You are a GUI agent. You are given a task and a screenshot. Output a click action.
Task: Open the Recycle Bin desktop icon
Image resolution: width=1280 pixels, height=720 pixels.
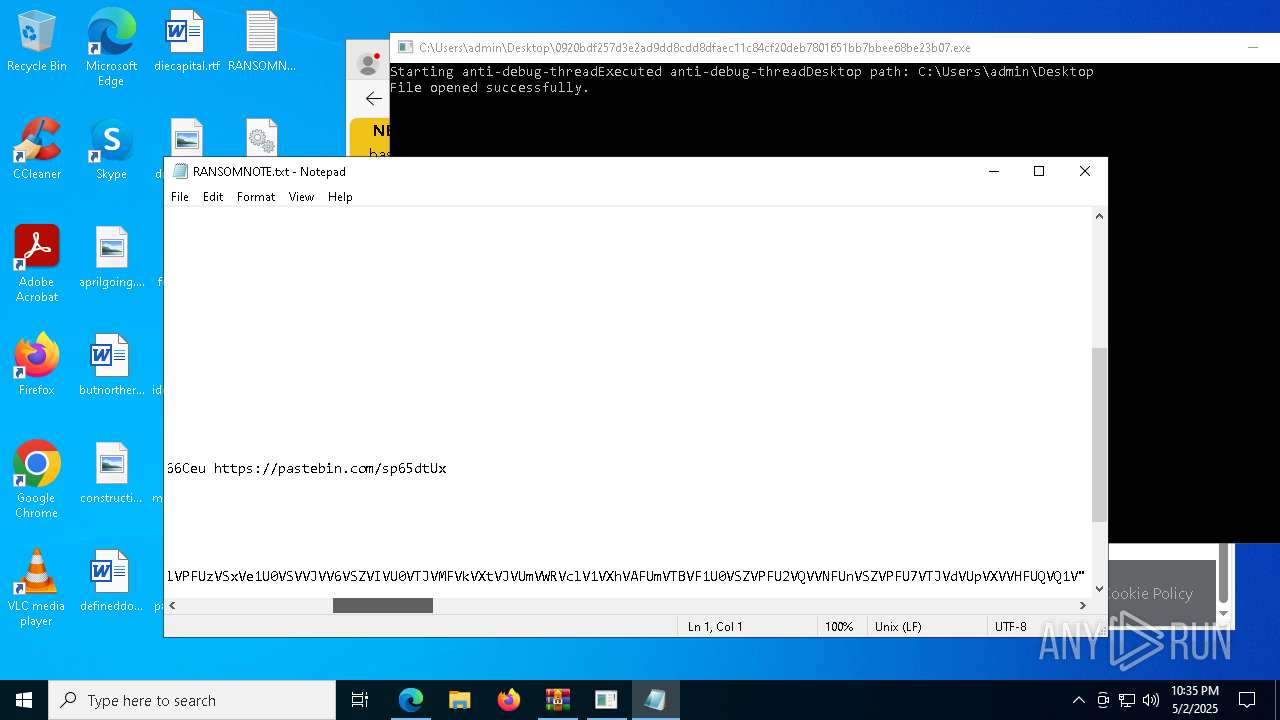(37, 41)
